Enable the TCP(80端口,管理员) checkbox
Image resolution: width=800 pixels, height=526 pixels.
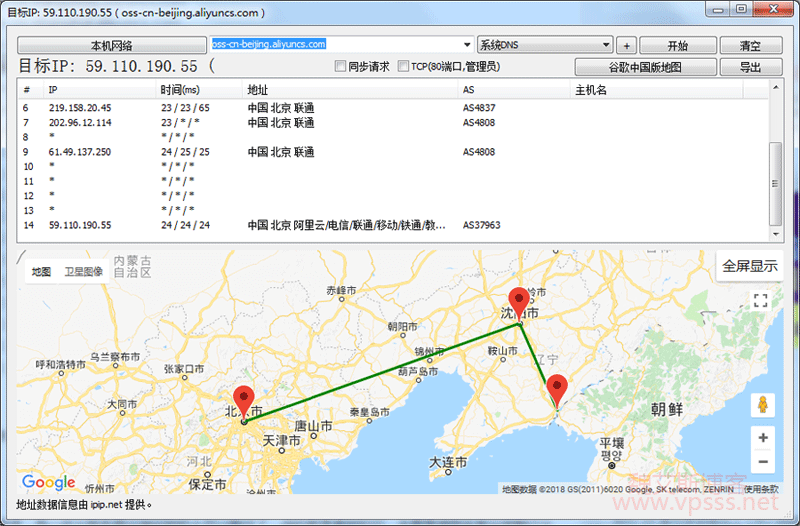click(404, 66)
